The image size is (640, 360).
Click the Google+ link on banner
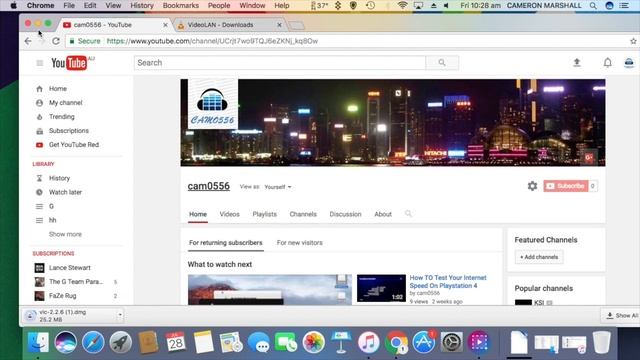click(589, 157)
